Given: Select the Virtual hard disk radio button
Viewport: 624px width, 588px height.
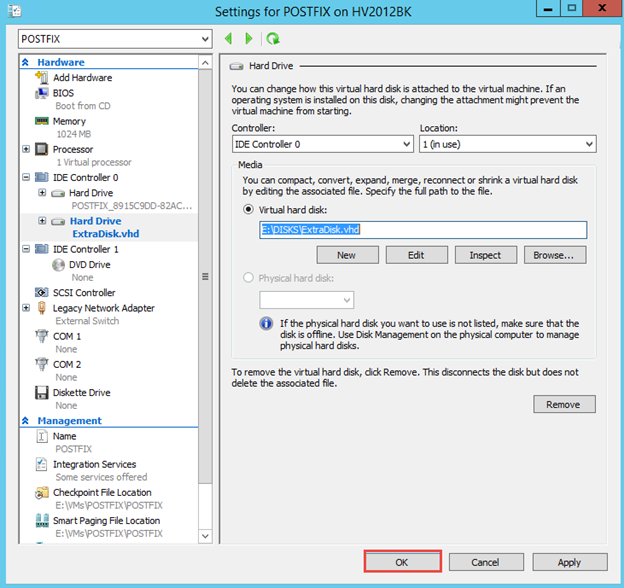Looking at the screenshot, I should coord(248,209).
